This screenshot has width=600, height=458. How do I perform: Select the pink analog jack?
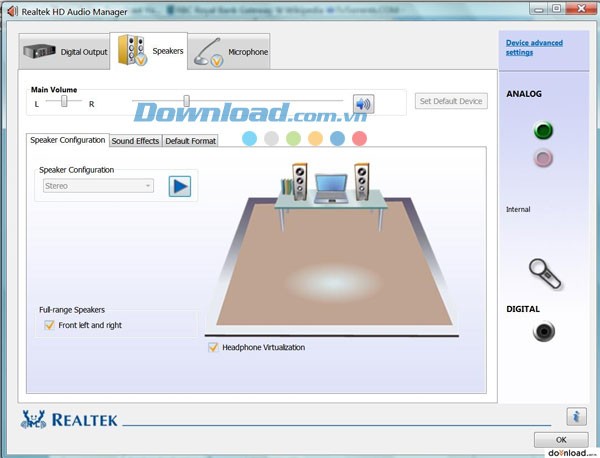pos(543,158)
